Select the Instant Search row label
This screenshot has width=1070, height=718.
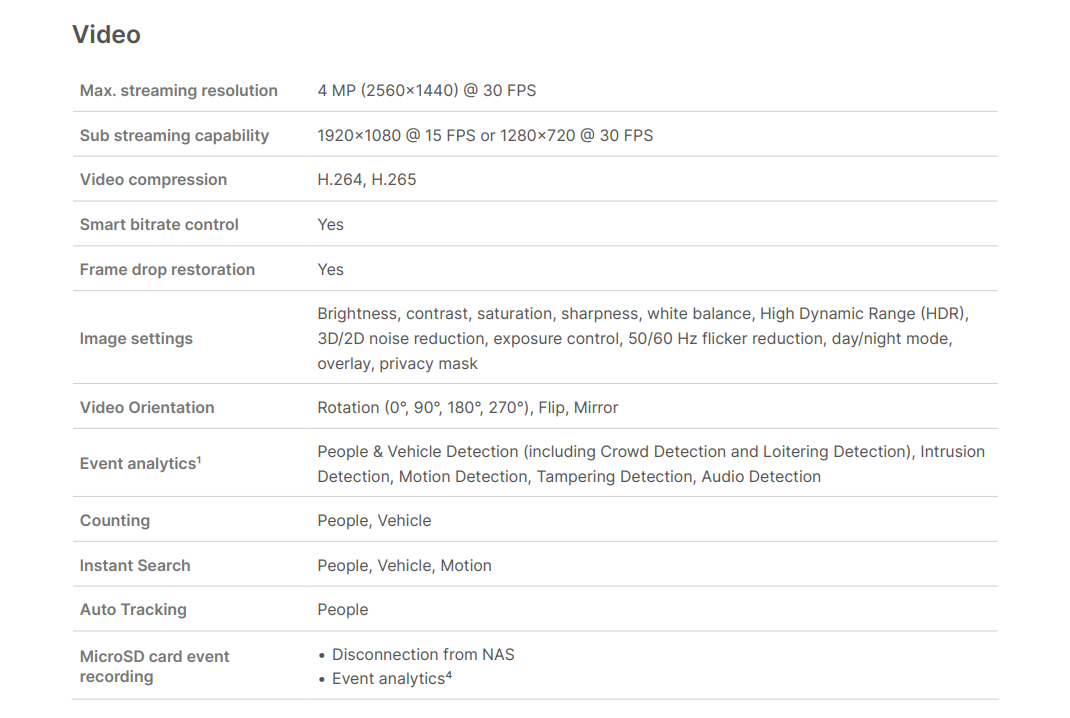click(x=135, y=566)
